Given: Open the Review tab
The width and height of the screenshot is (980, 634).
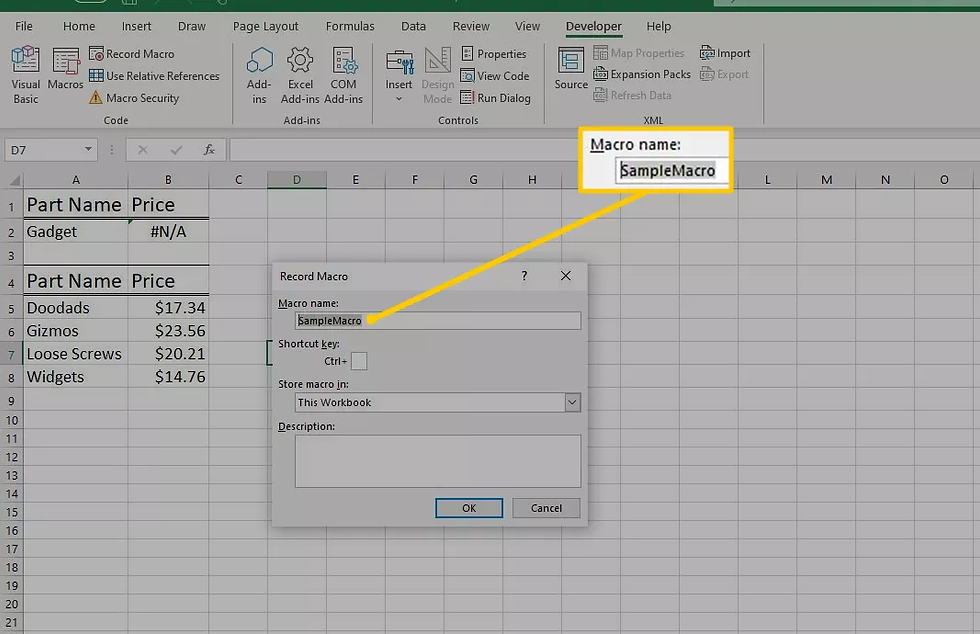Looking at the screenshot, I should [471, 26].
